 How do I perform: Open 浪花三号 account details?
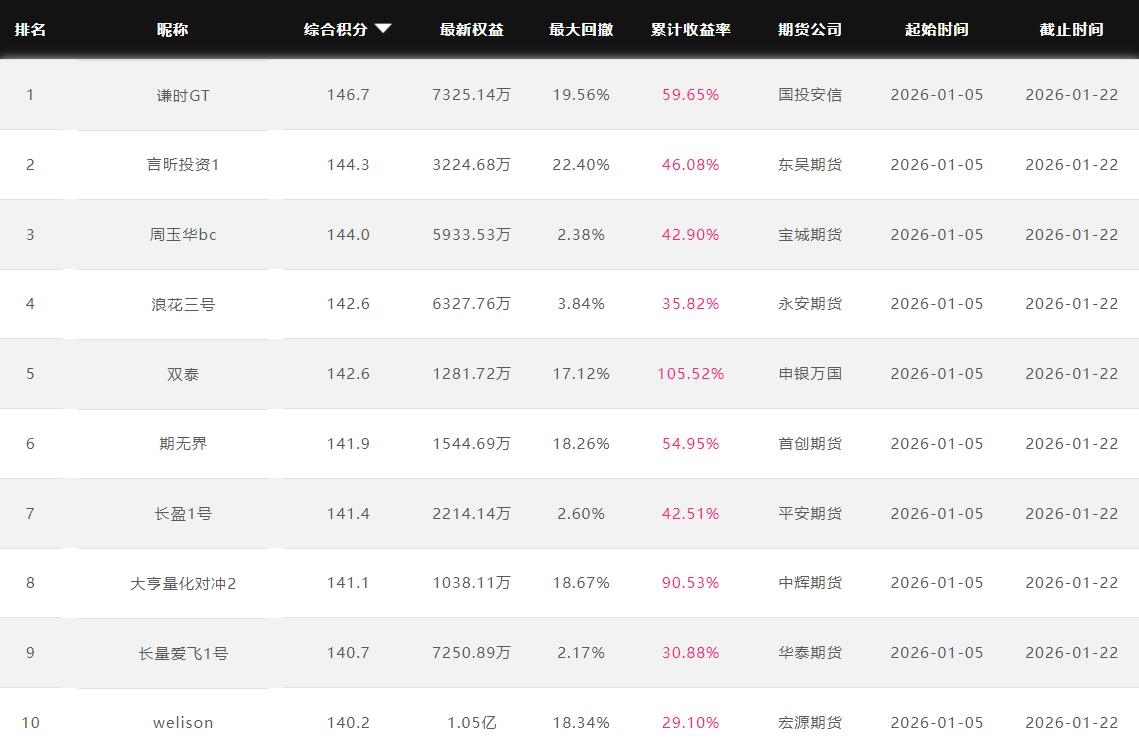click(x=183, y=304)
